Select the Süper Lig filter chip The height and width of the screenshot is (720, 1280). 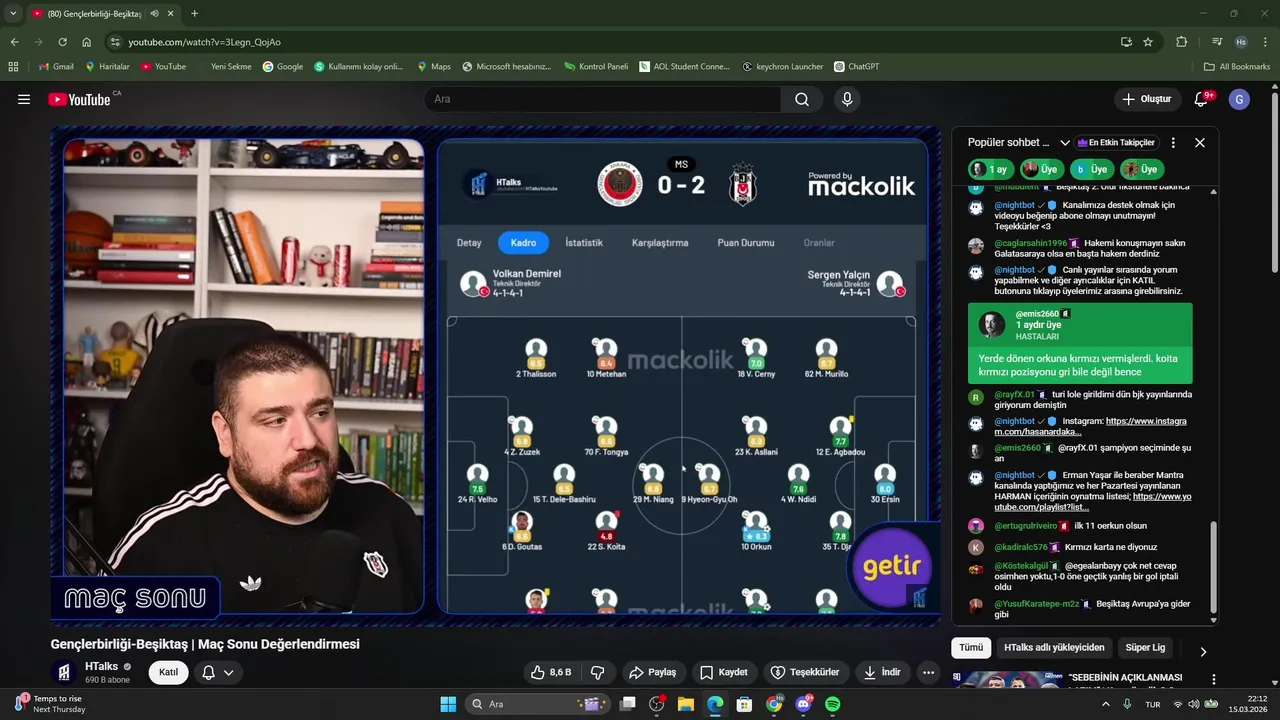point(1145,647)
